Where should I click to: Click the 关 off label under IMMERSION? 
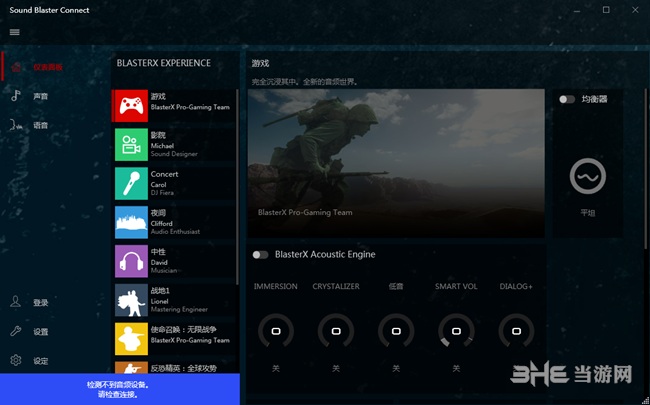tap(276, 368)
